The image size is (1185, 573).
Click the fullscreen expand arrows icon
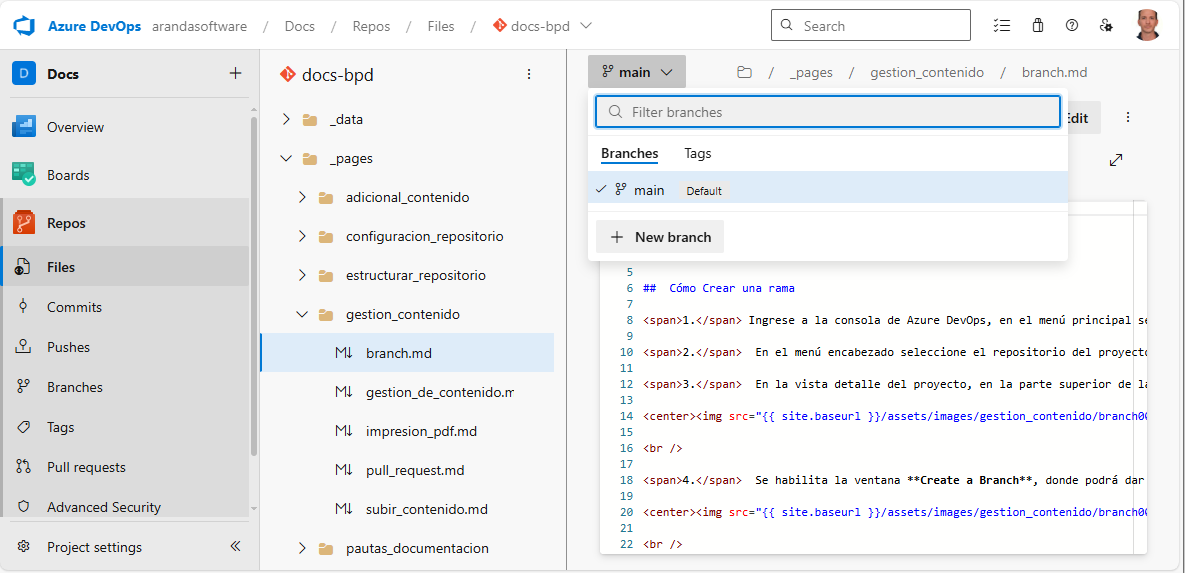pos(1116,160)
